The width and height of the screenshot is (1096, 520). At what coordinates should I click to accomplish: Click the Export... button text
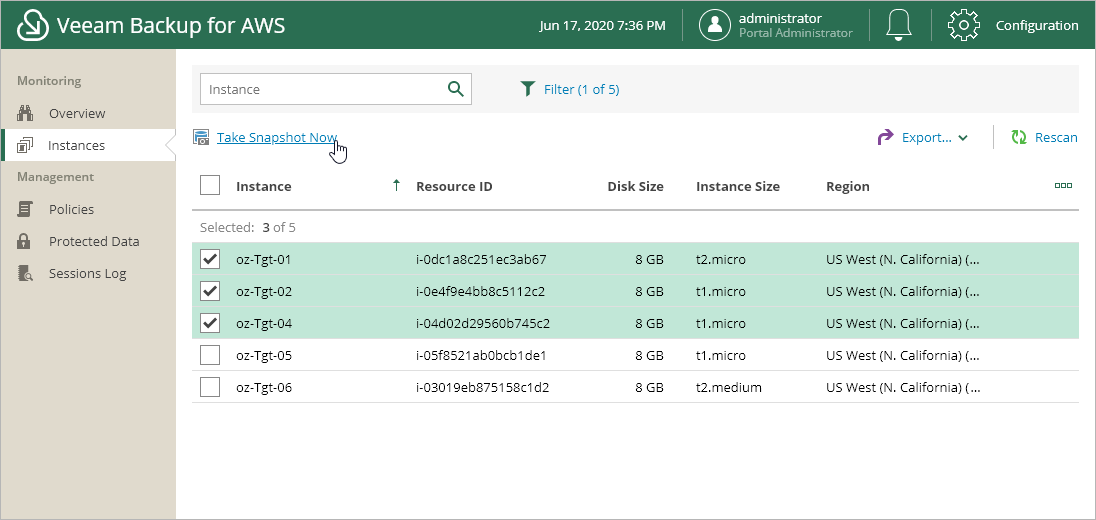pyautogui.click(x=927, y=137)
